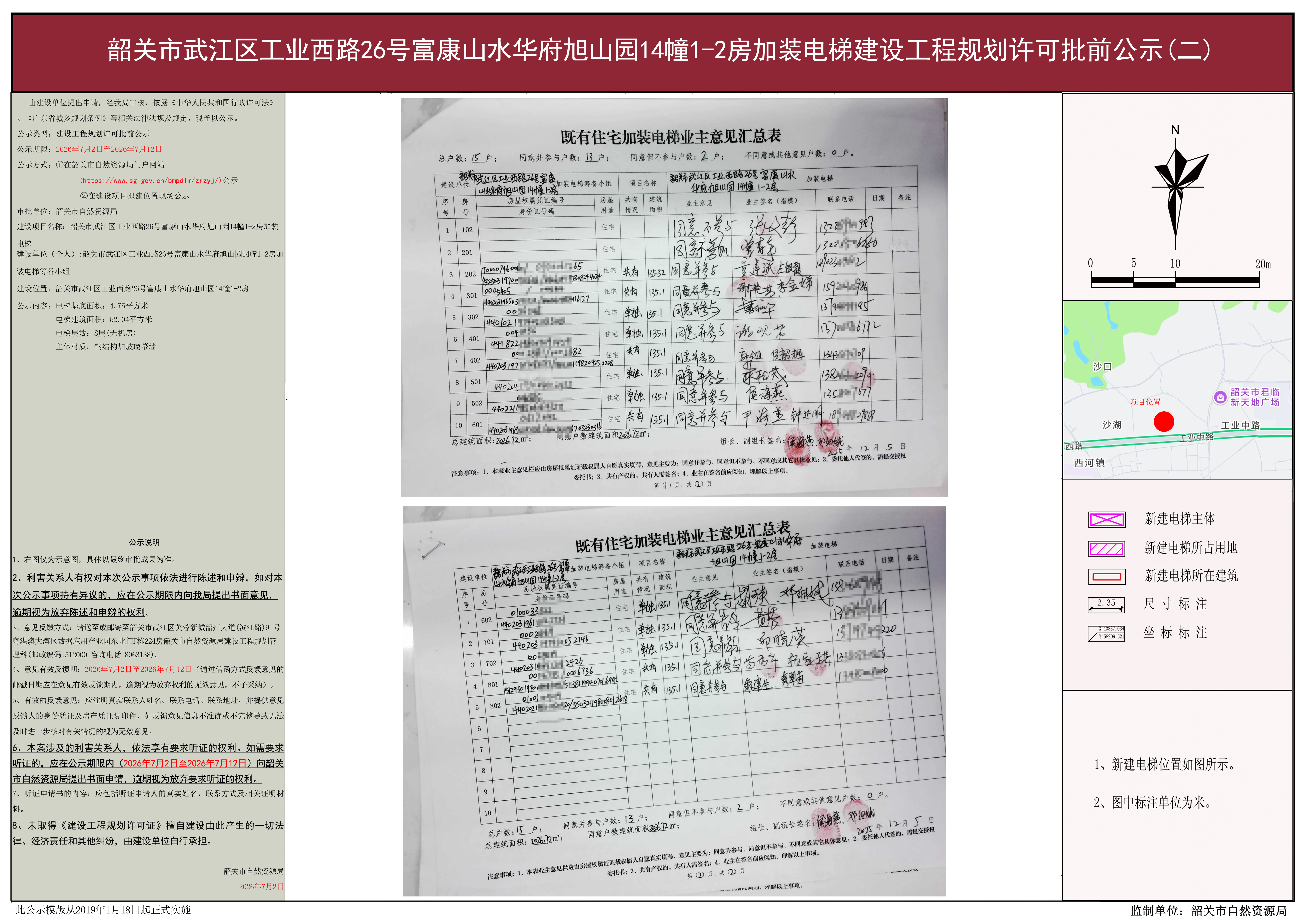Click the underlined note 2 about 利害关系人

tap(147, 595)
